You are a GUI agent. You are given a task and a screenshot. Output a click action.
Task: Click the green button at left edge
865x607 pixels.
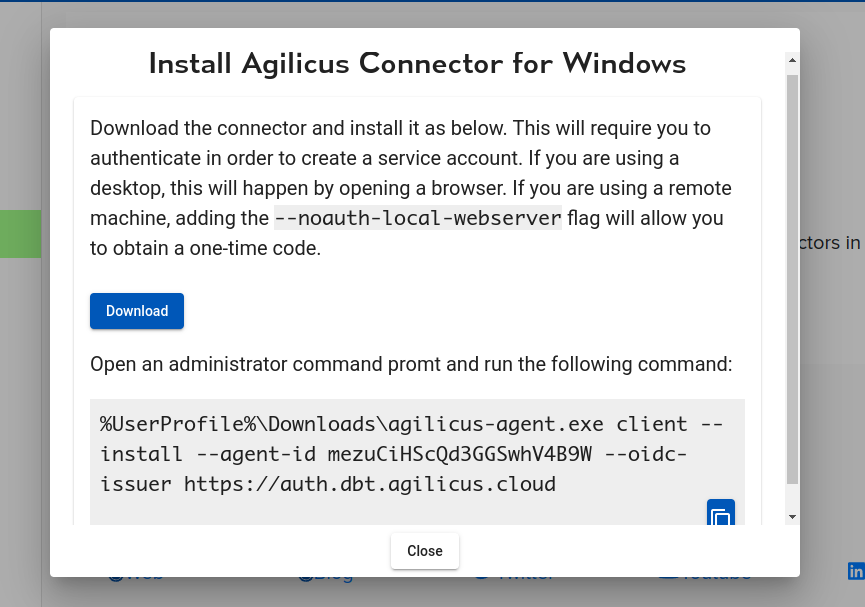coord(20,234)
